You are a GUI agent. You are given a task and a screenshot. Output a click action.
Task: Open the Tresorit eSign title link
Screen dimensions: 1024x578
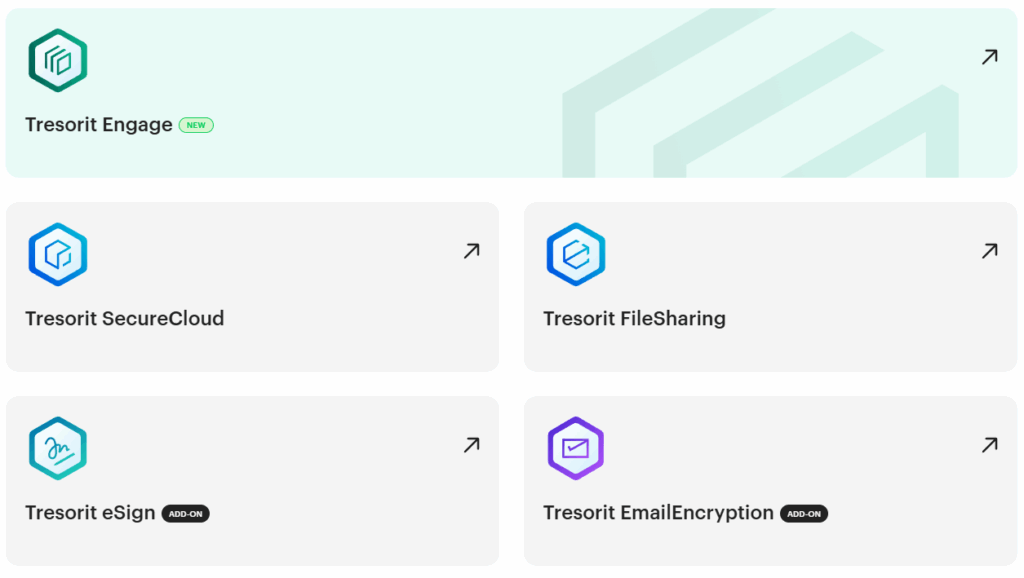coord(90,513)
